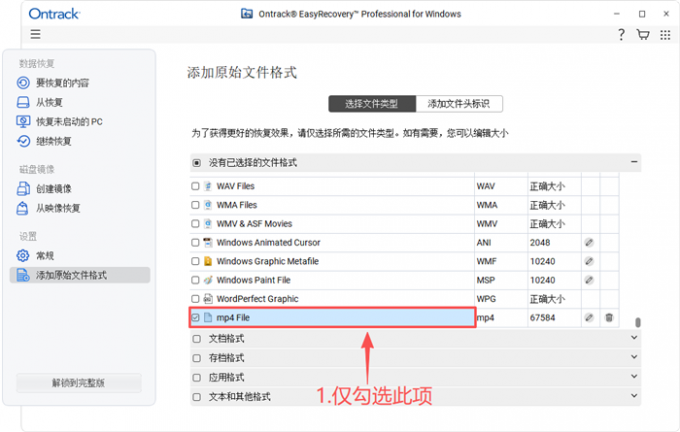Click Windows Graphic Metafile type icon

point(208,261)
